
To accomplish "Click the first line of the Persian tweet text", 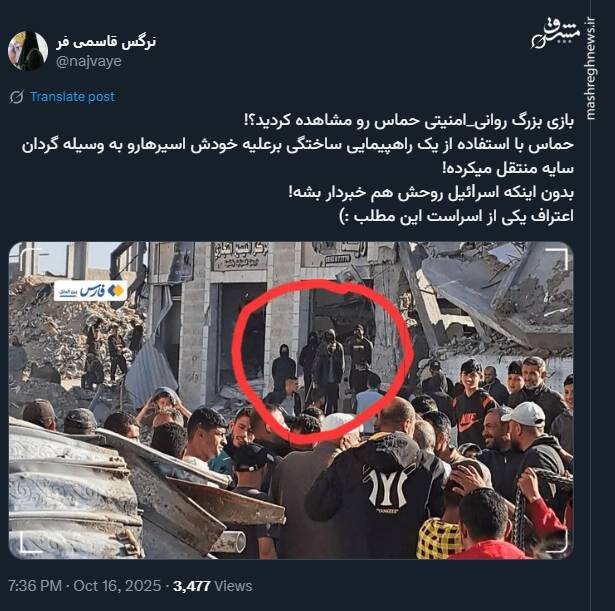I will pos(408,121).
